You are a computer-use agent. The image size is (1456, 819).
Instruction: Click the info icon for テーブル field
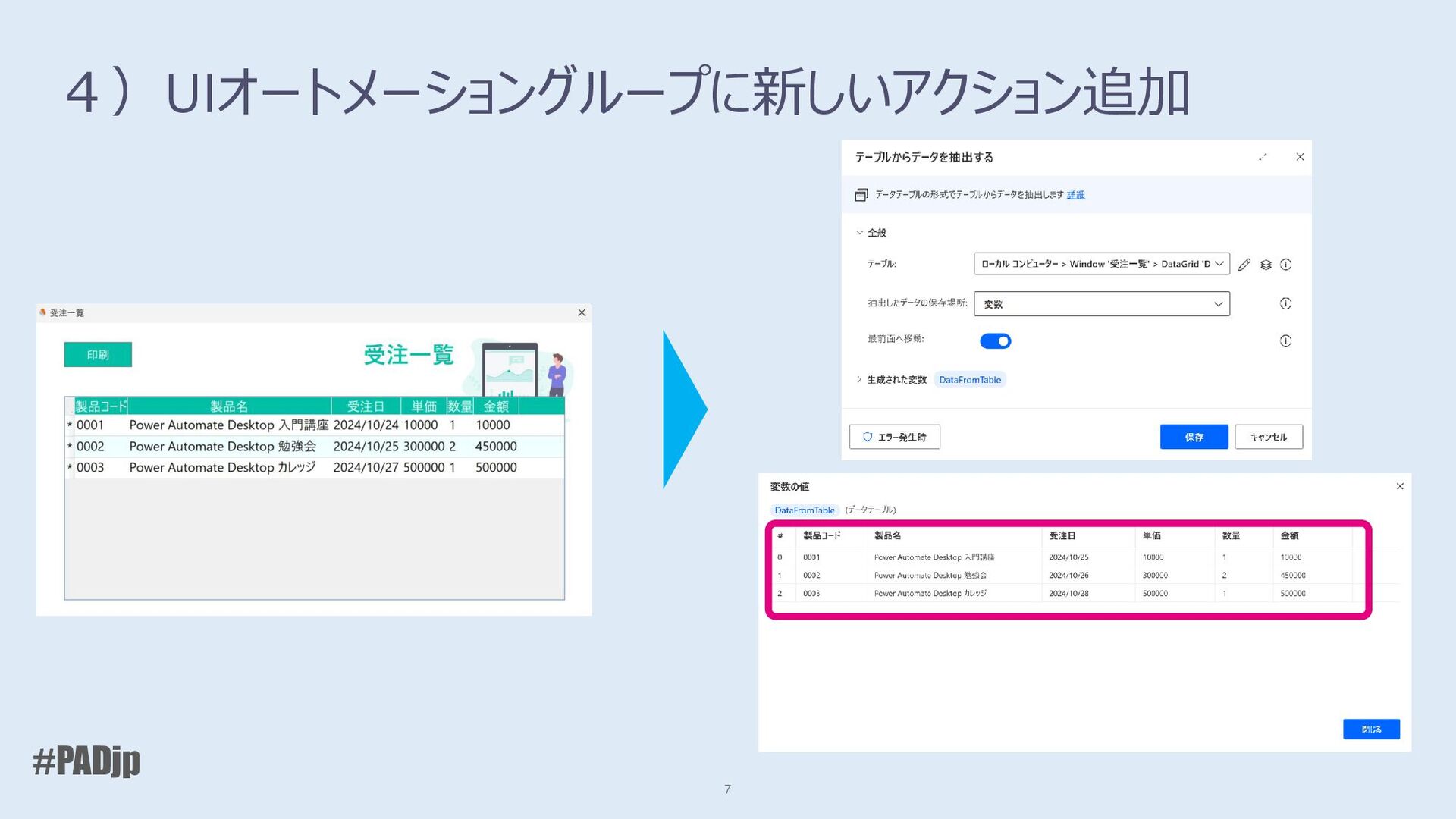point(1286,265)
